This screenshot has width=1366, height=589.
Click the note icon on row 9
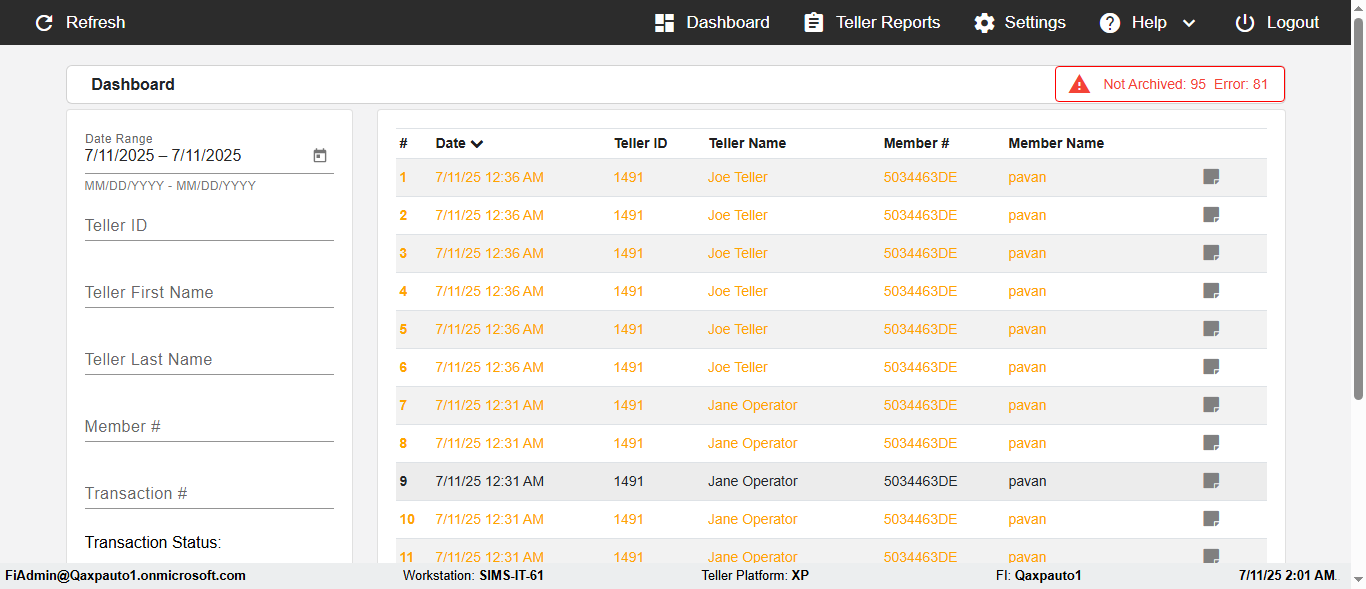(x=1211, y=481)
